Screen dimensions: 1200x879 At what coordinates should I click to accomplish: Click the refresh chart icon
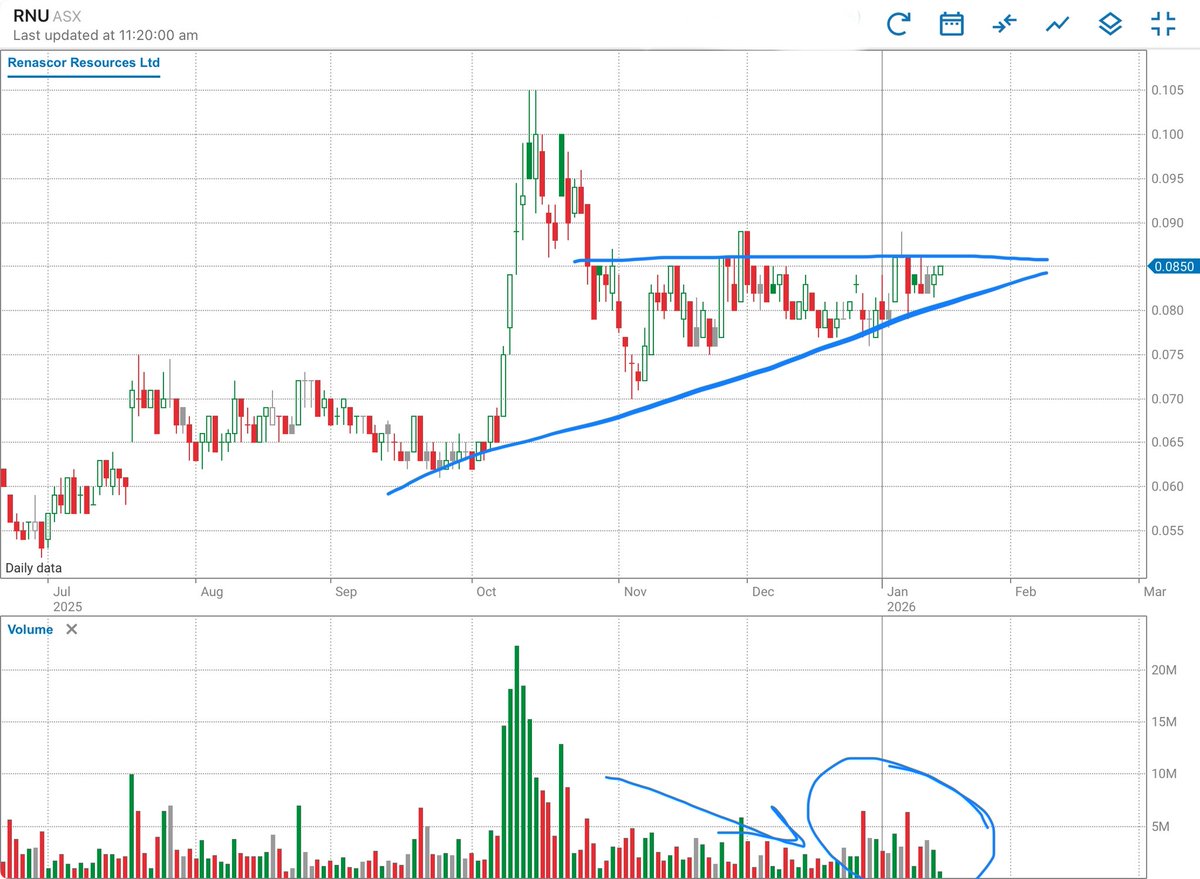(x=898, y=24)
